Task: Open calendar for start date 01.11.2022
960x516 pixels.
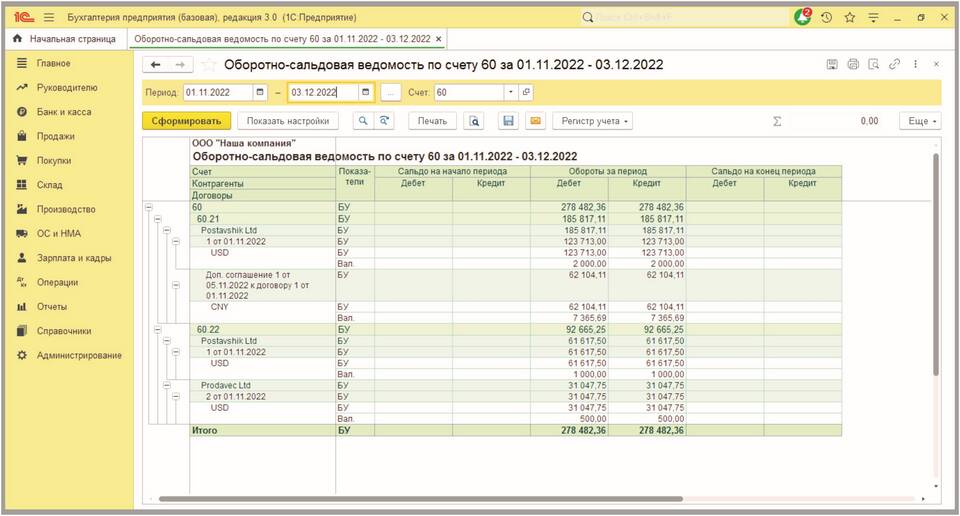Action: [x=262, y=92]
